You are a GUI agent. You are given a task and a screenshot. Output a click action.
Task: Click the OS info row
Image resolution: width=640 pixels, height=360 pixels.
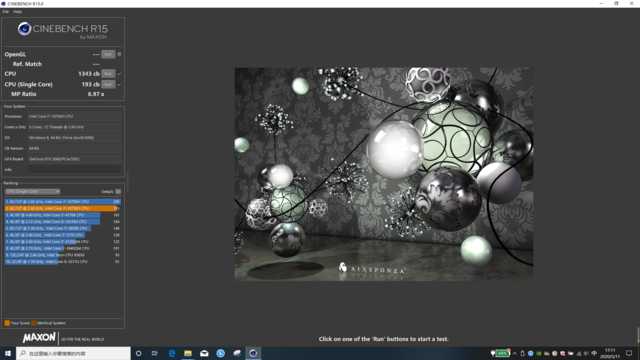click(x=62, y=138)
